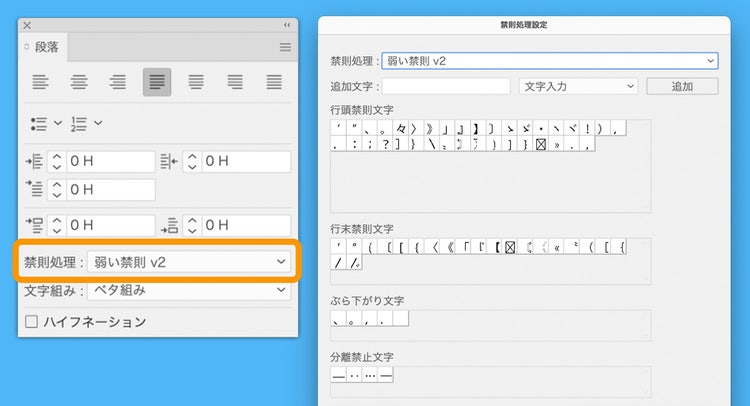Viewport: 750px width, 406px height.
Task: Select the 段落 panel tab
Action: tap(46, 47)
